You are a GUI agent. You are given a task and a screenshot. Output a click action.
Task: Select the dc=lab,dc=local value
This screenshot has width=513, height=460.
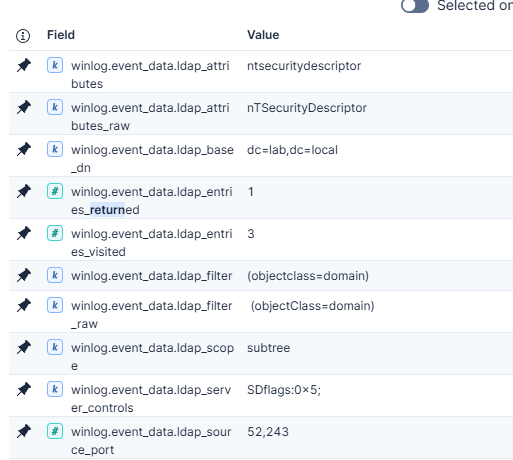(292, 150)
